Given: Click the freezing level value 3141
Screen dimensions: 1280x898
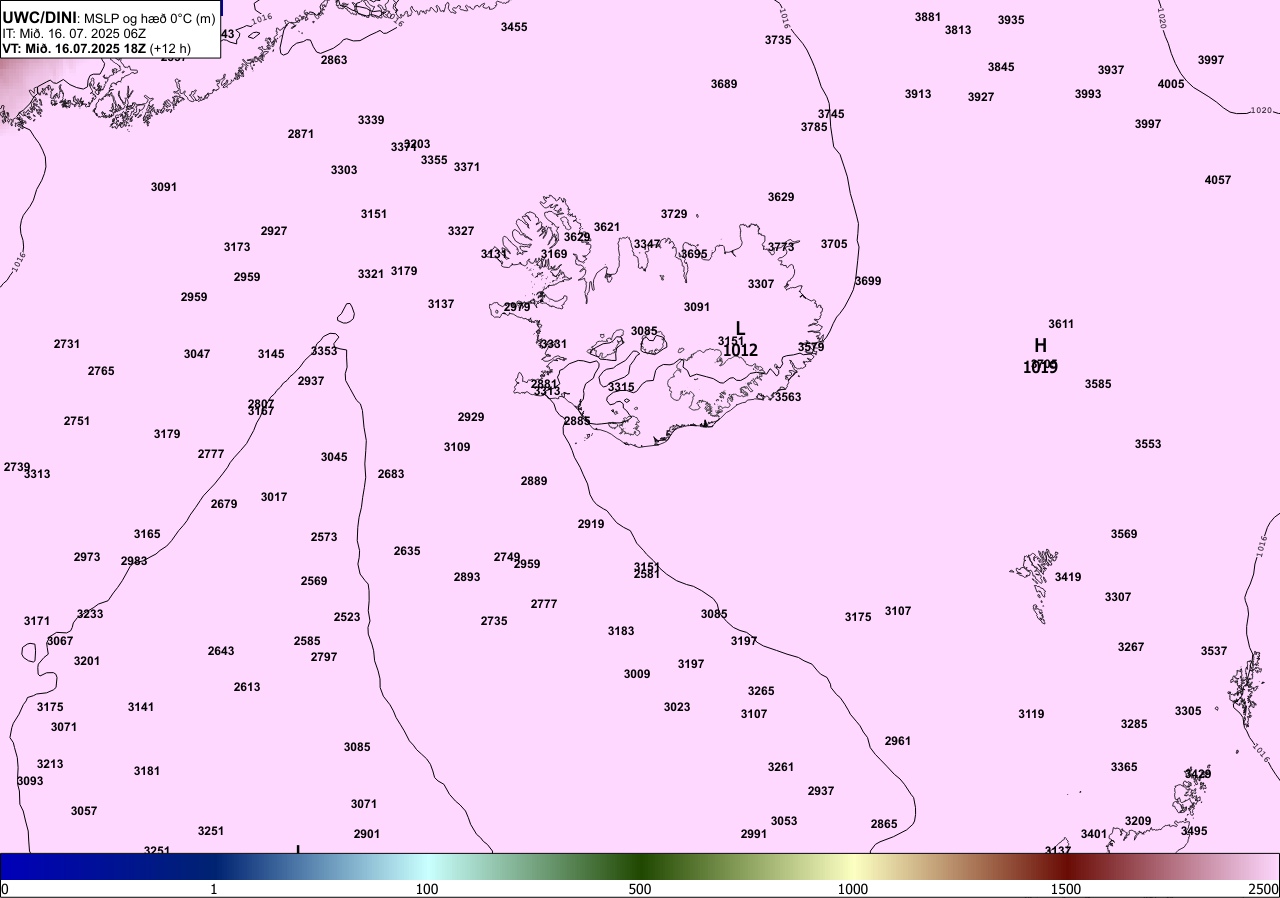Looking at the screenshot, I should tap(141, 707).
